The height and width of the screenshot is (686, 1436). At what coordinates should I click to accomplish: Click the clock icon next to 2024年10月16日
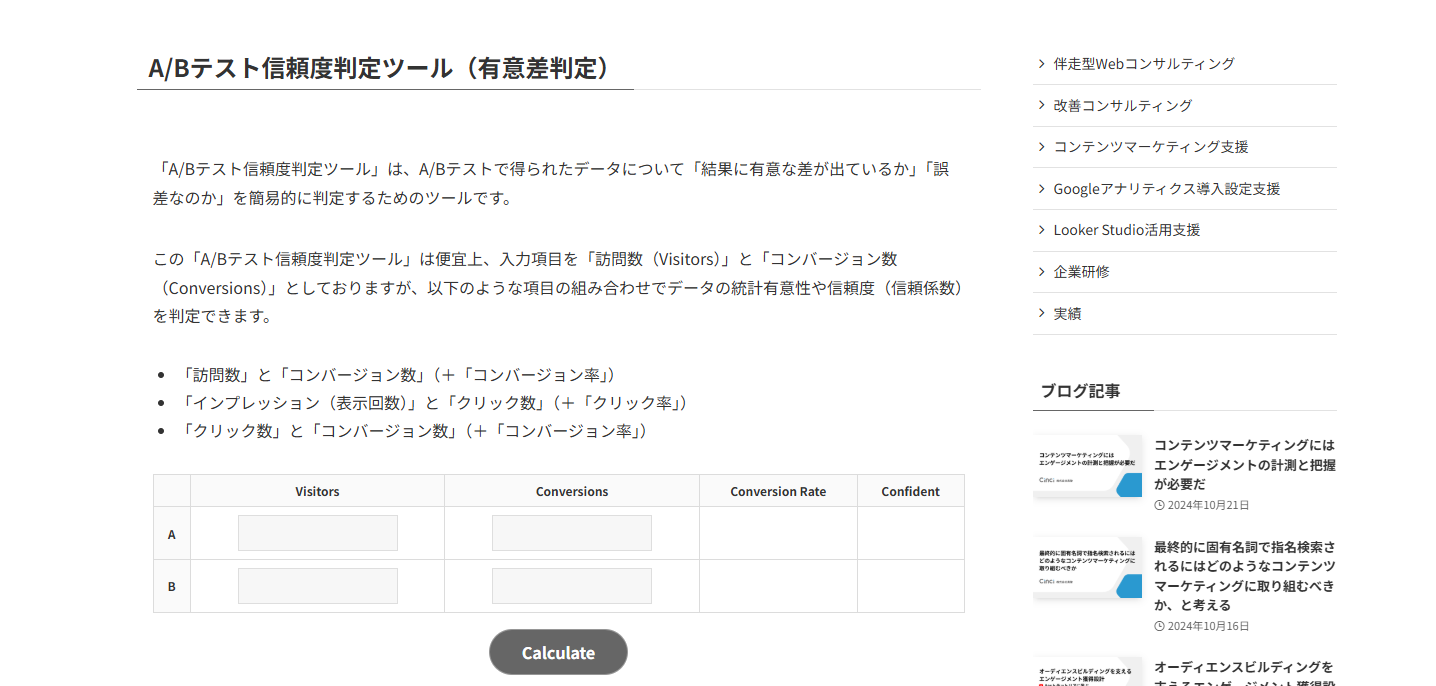(1158, 626)
